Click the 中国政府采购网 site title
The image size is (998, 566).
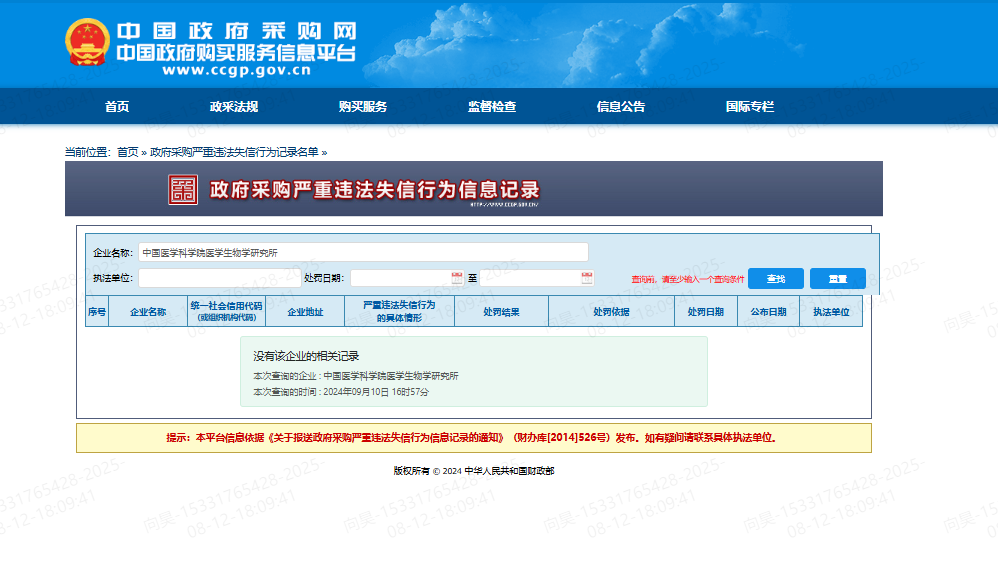[x=237, y=31]
